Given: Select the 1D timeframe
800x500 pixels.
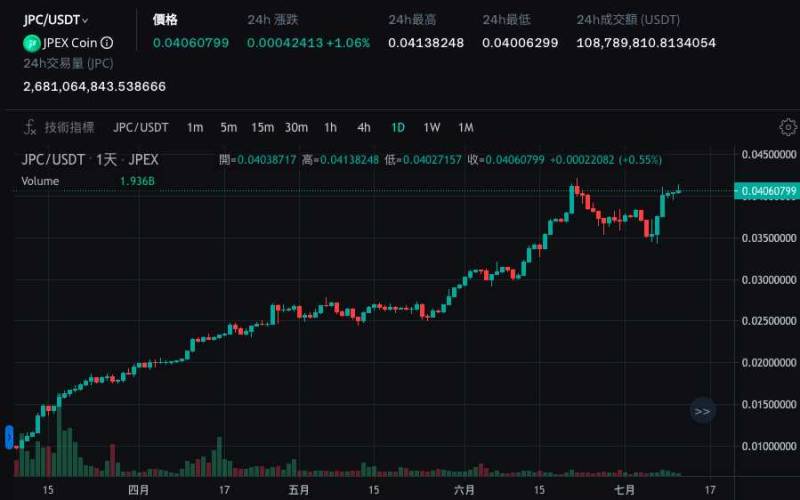Looking at the screenshot, I should (x=398, y=128).
